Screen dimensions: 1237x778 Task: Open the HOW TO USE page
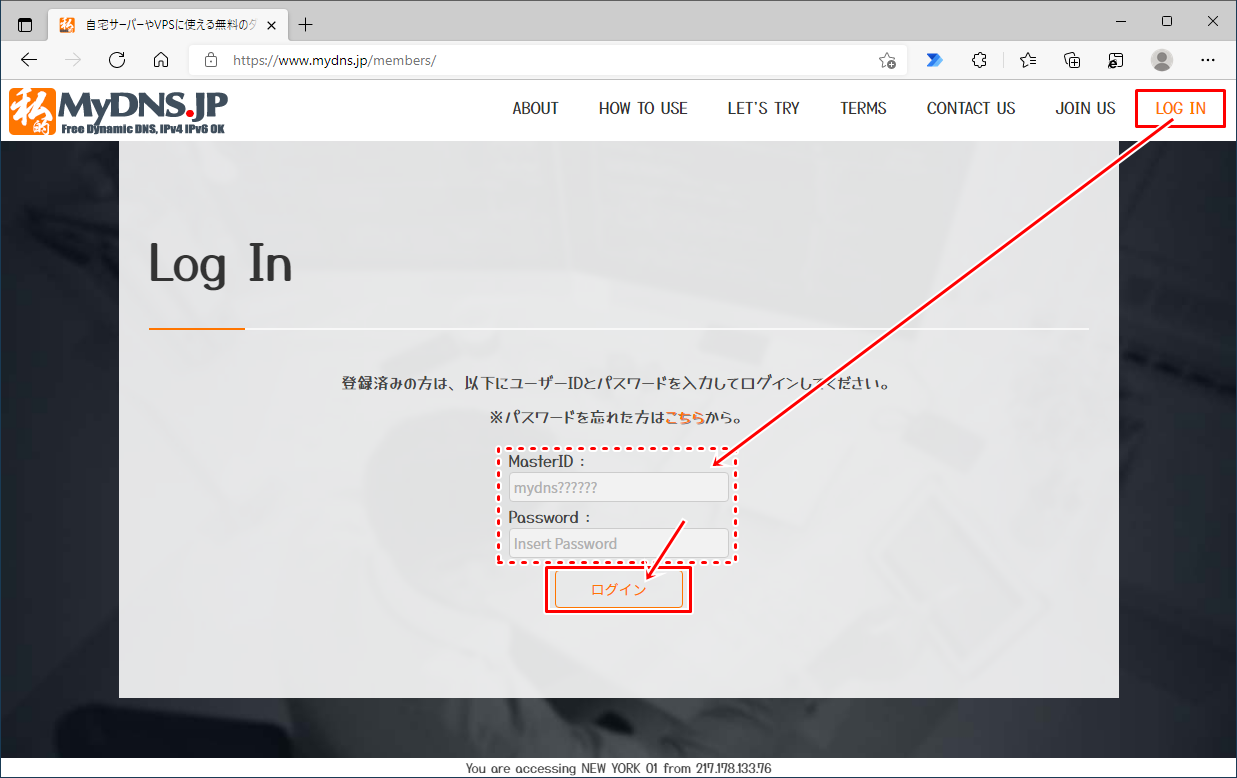click(x=643, y=108)
